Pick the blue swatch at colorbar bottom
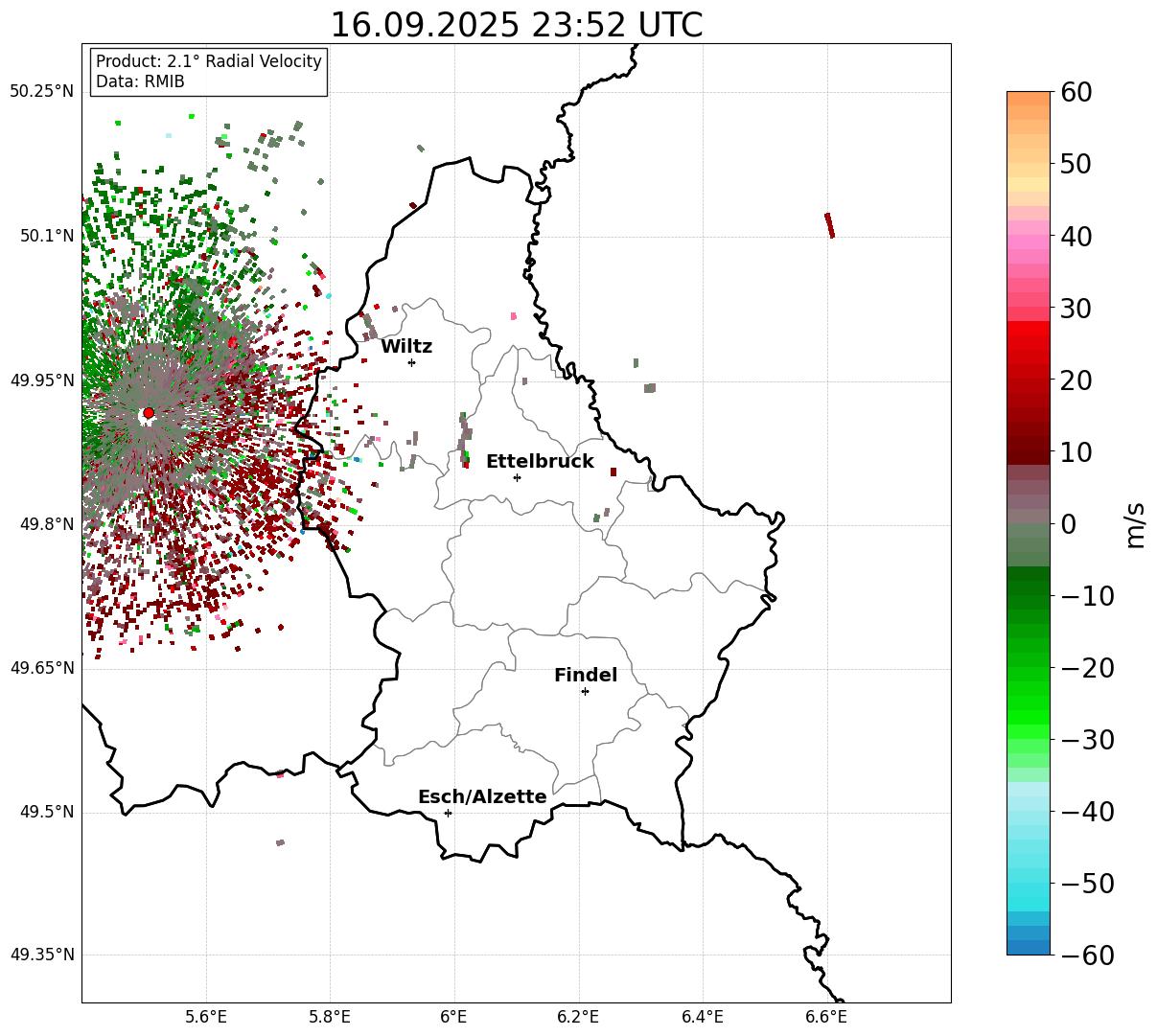 click(1029, 947)
